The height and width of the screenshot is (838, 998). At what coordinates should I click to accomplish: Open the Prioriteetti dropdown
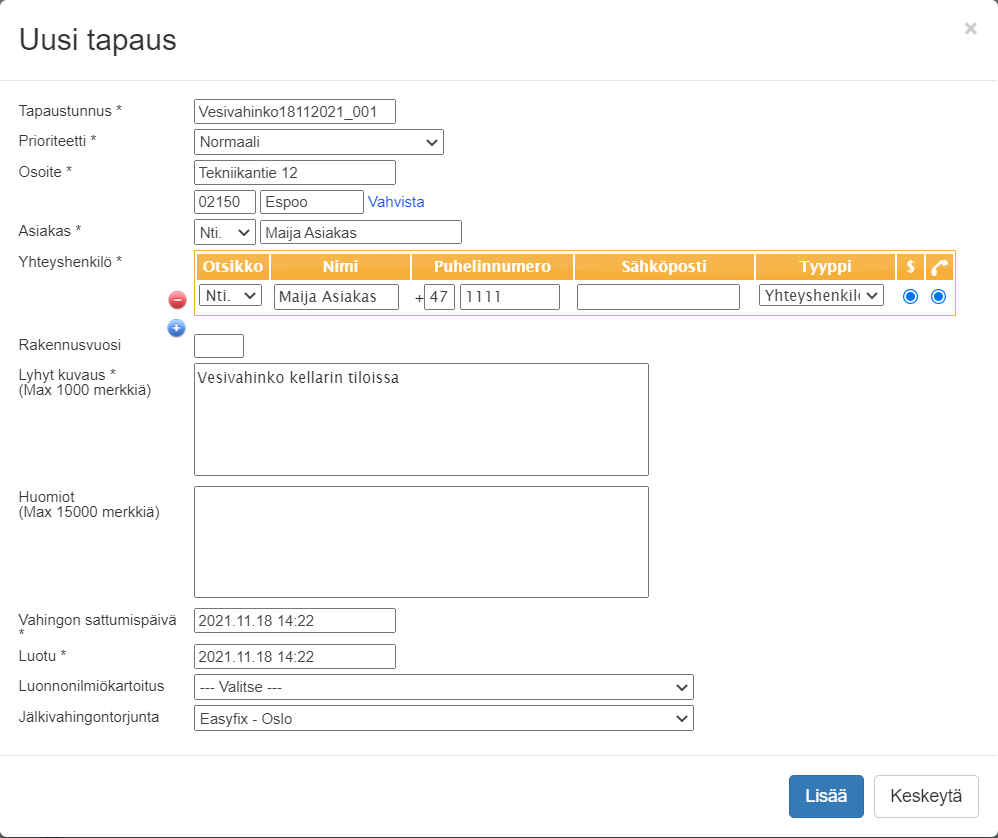tap(318, 142)
